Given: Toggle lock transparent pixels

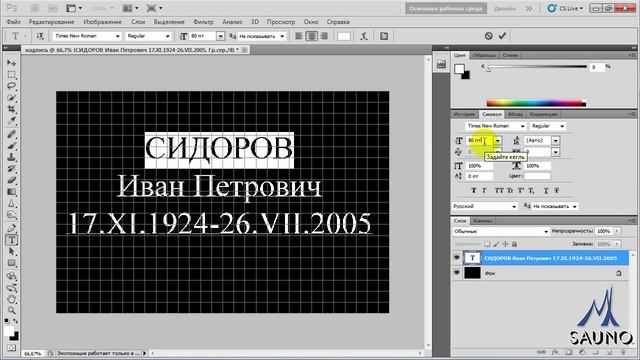Looking at the screenshot, I should tap(487, 244).
